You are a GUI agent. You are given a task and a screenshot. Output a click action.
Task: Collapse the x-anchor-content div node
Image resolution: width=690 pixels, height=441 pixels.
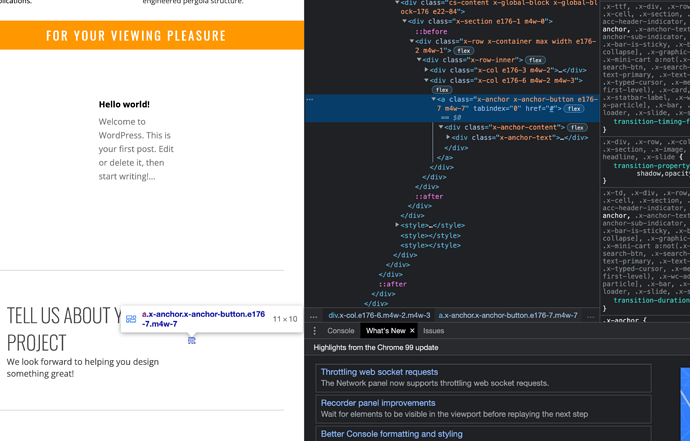(x=441, y=127)
